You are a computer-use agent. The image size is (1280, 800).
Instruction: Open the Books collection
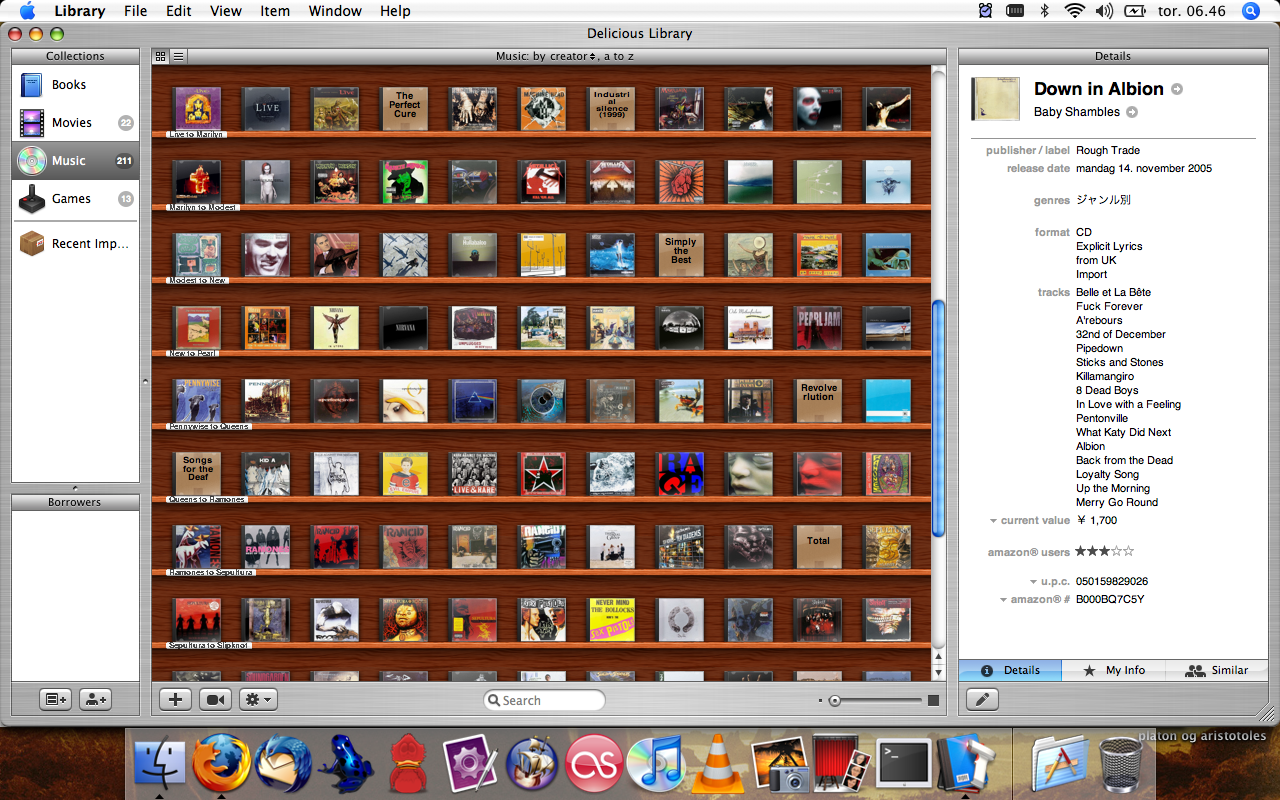pos(75,85)
